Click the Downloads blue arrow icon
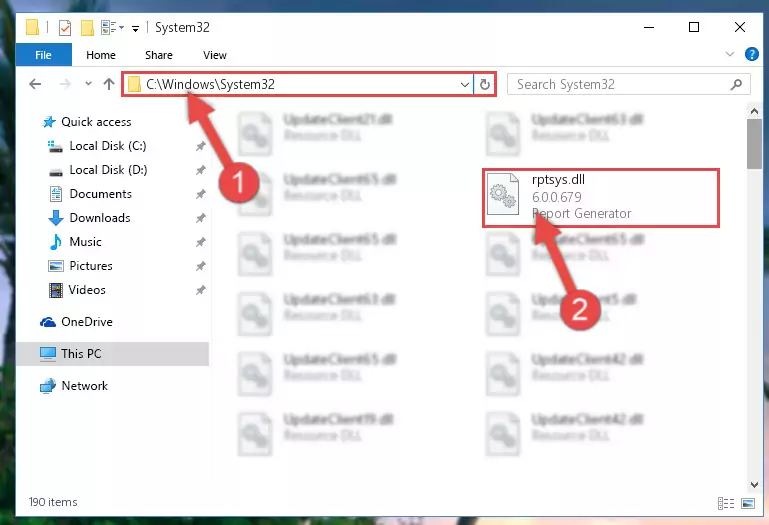Image resolution: width=769 pixels, height=525 pixels. click(55, 218)
